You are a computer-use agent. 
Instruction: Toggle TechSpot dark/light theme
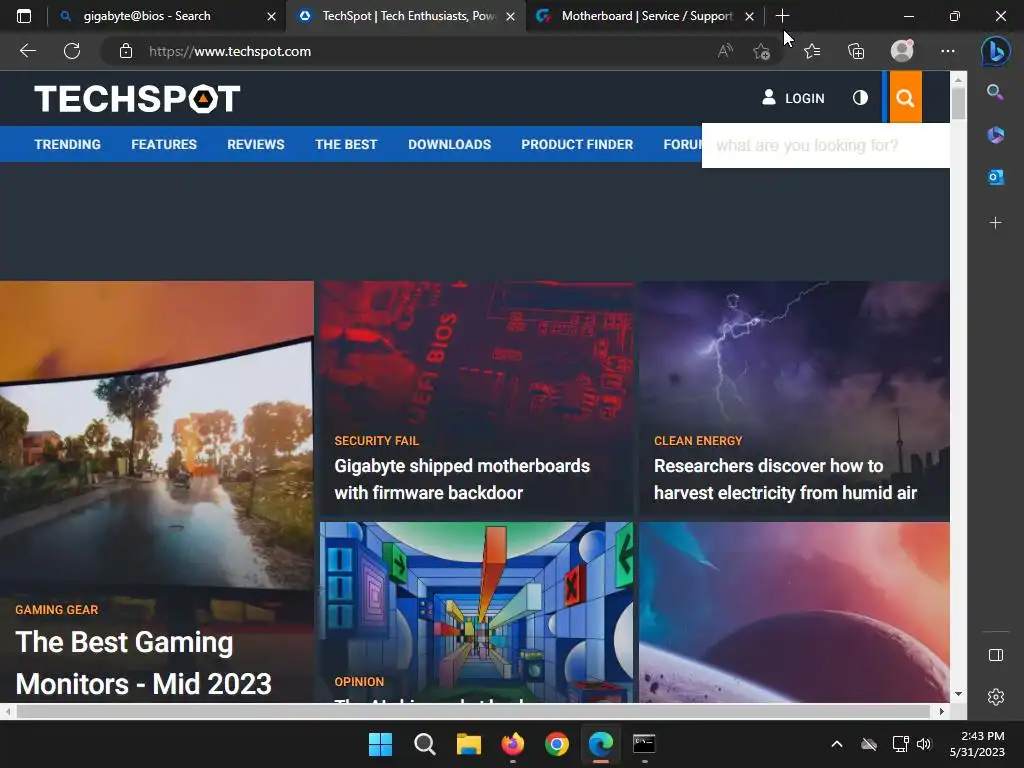(x=860, y=98)
